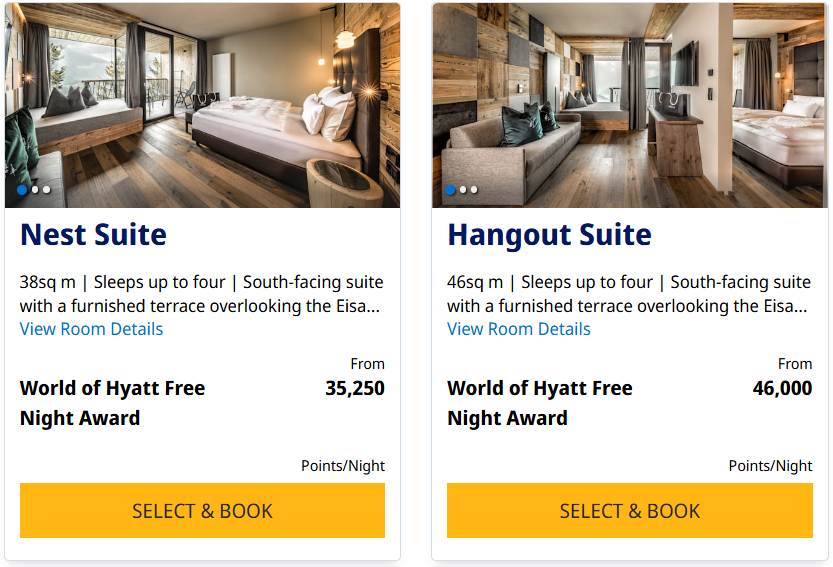Click the 35,250 points price
Screen dimensions: 833x567
click(355, 388)
